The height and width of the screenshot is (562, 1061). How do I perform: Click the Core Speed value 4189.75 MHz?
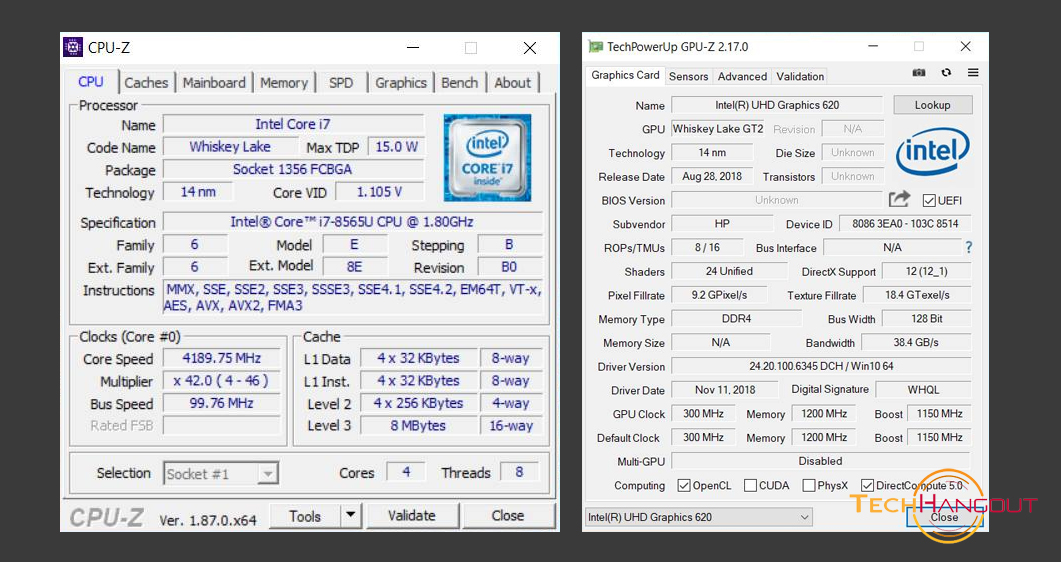pos(221,358)
